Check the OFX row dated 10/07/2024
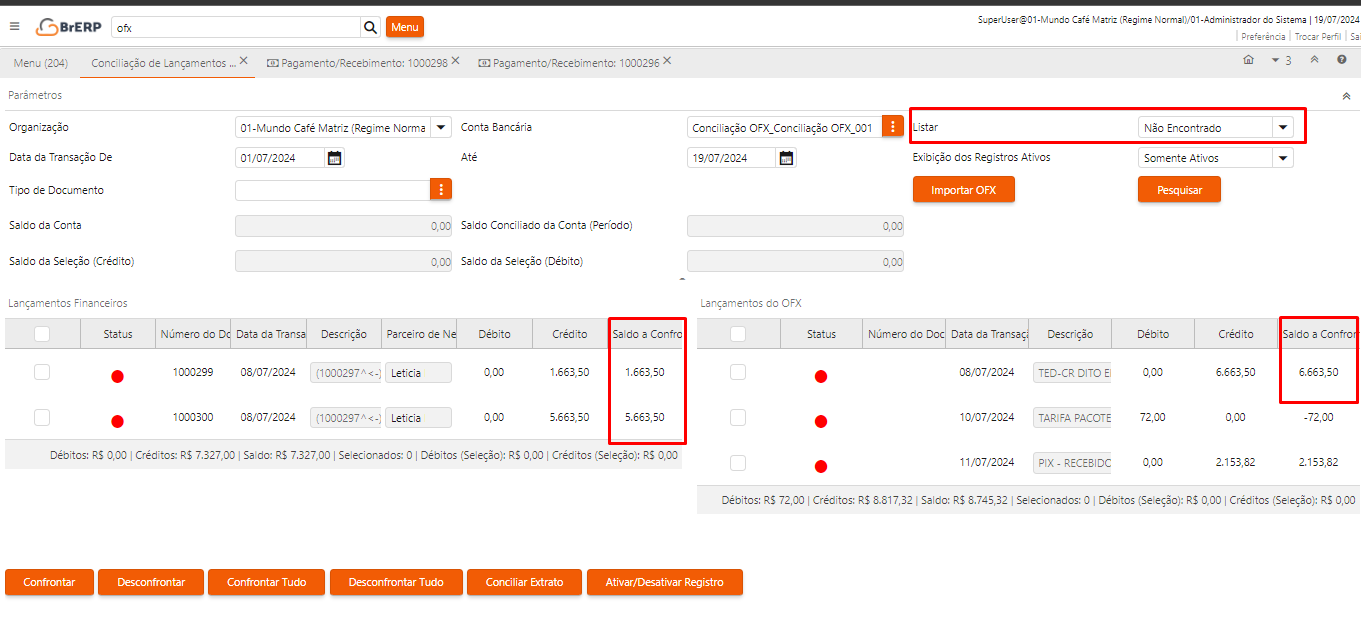Image resolution: width=1361 pixels, height=625 pixels. point(738,417)
